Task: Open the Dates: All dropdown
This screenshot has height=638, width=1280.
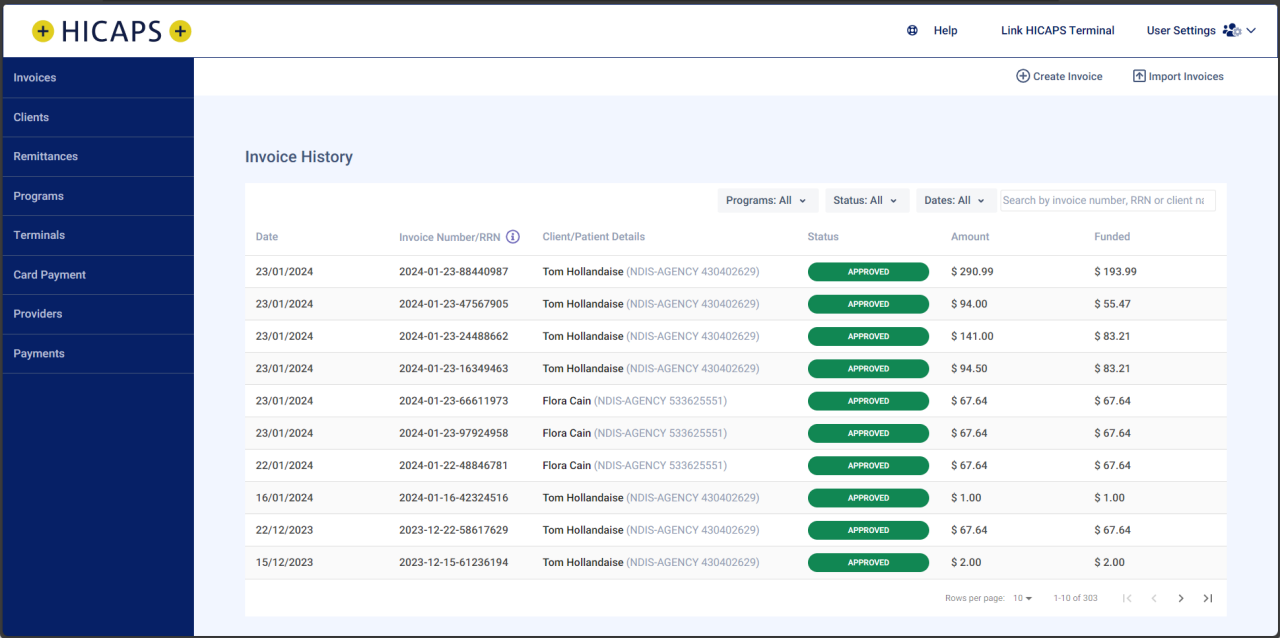Action: tap(955, 200)
